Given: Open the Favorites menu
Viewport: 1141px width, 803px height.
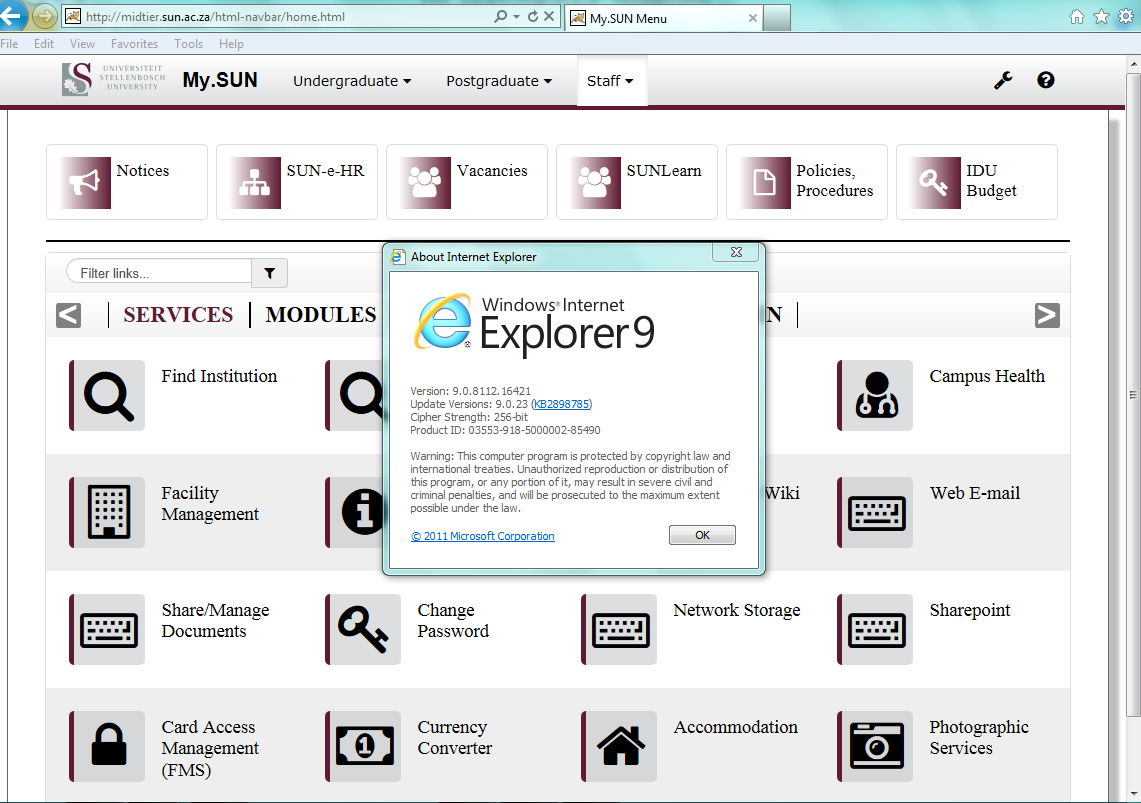Looking at the screenshot, I should (x=135, y=44).
